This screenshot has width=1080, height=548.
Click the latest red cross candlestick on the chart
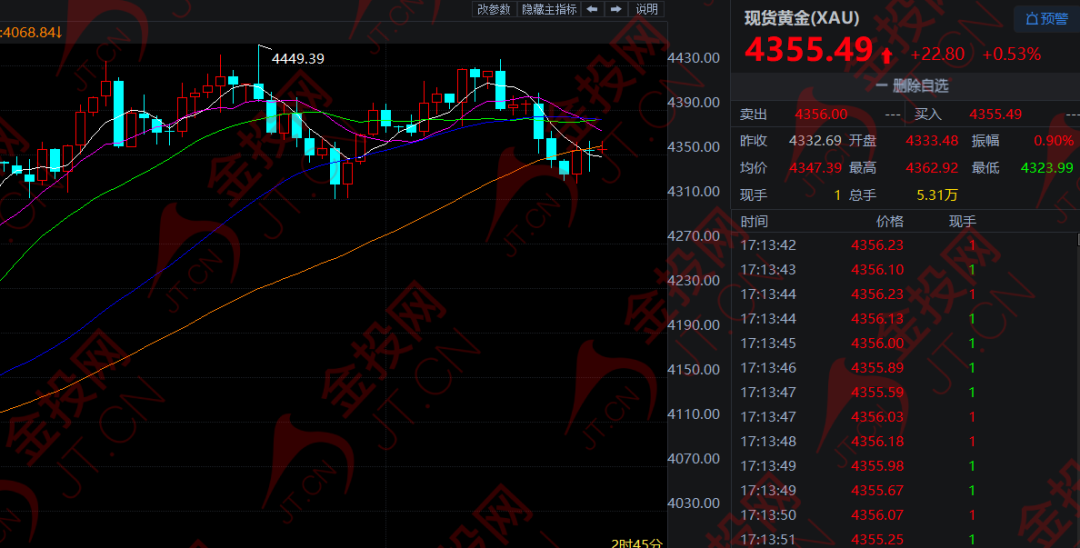pyautogui.click(x=602, y=147)
